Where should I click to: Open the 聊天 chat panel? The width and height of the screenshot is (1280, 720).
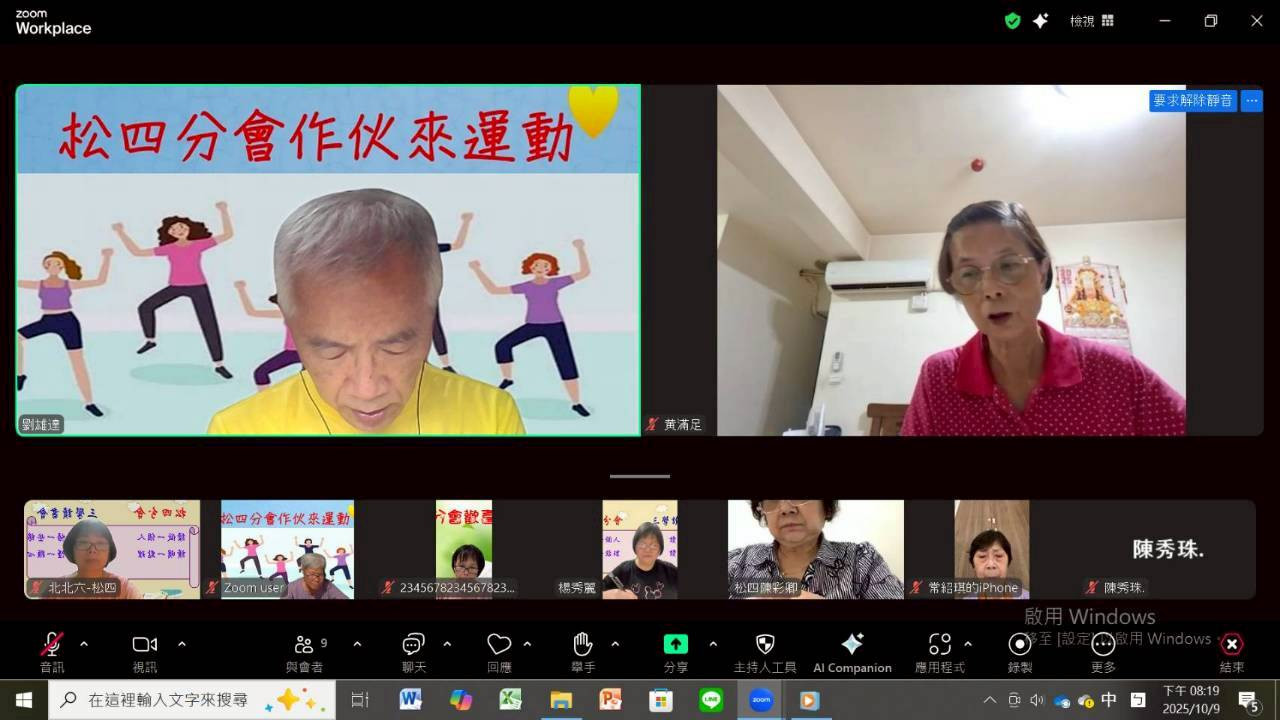(413, 645)
